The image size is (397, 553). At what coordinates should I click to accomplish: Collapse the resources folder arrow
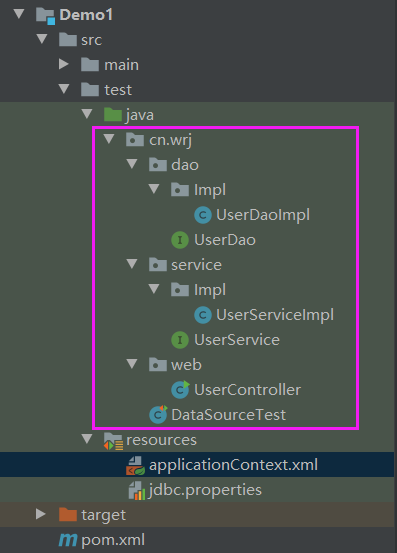pyautogui.click(x=87, y=439)
